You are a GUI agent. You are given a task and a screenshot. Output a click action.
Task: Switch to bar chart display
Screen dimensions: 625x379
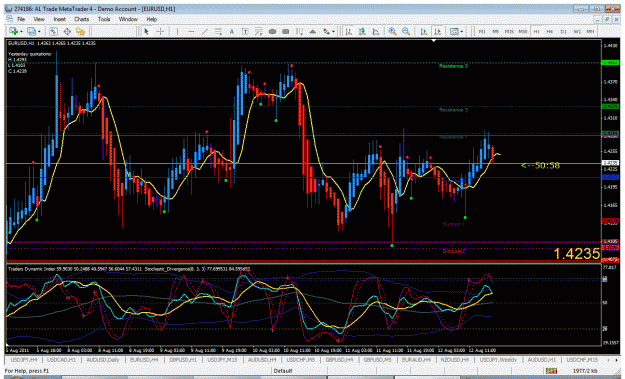pos(349,31)
